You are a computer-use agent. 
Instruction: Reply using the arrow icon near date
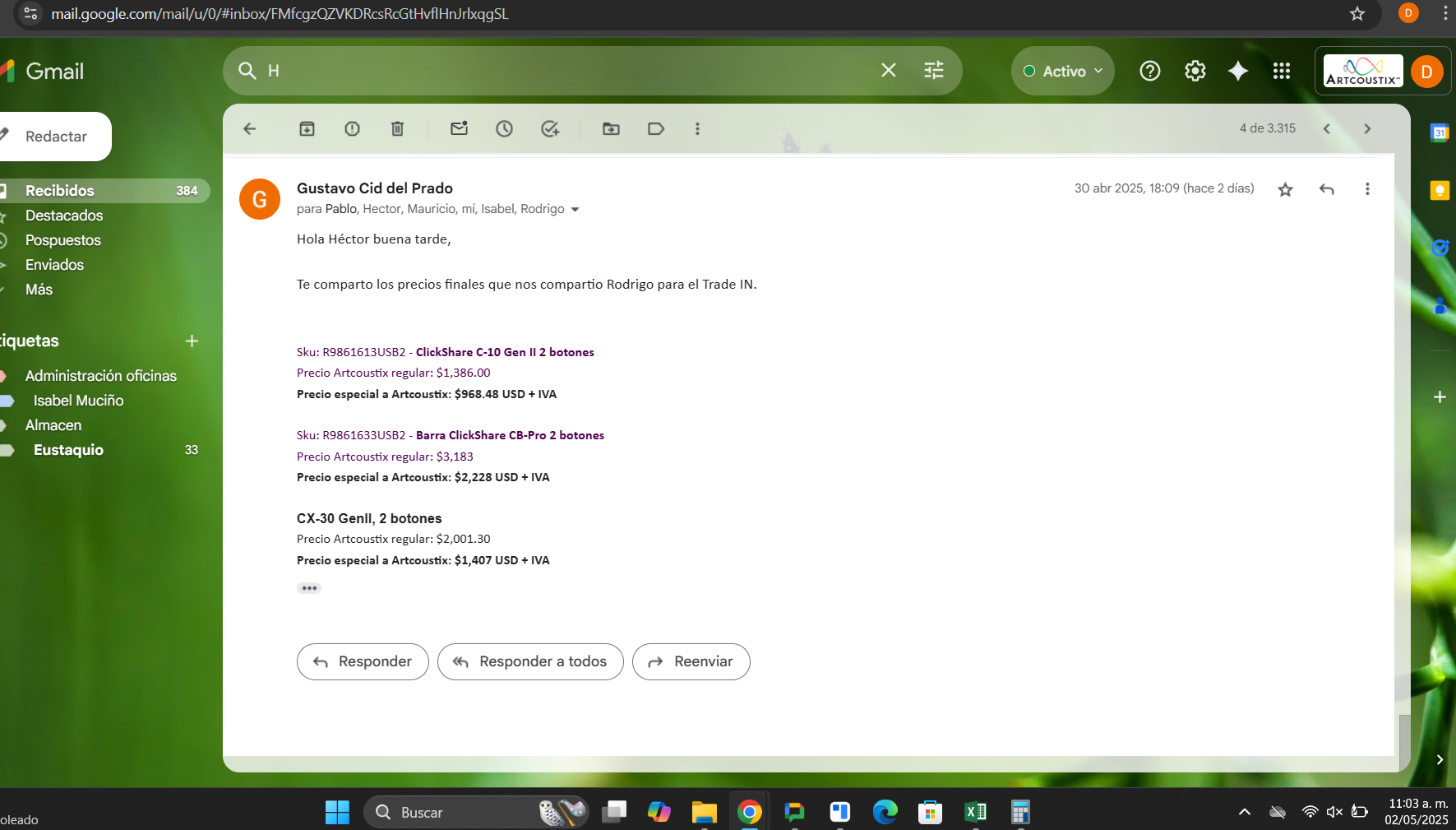click(x=1326, y=189)
